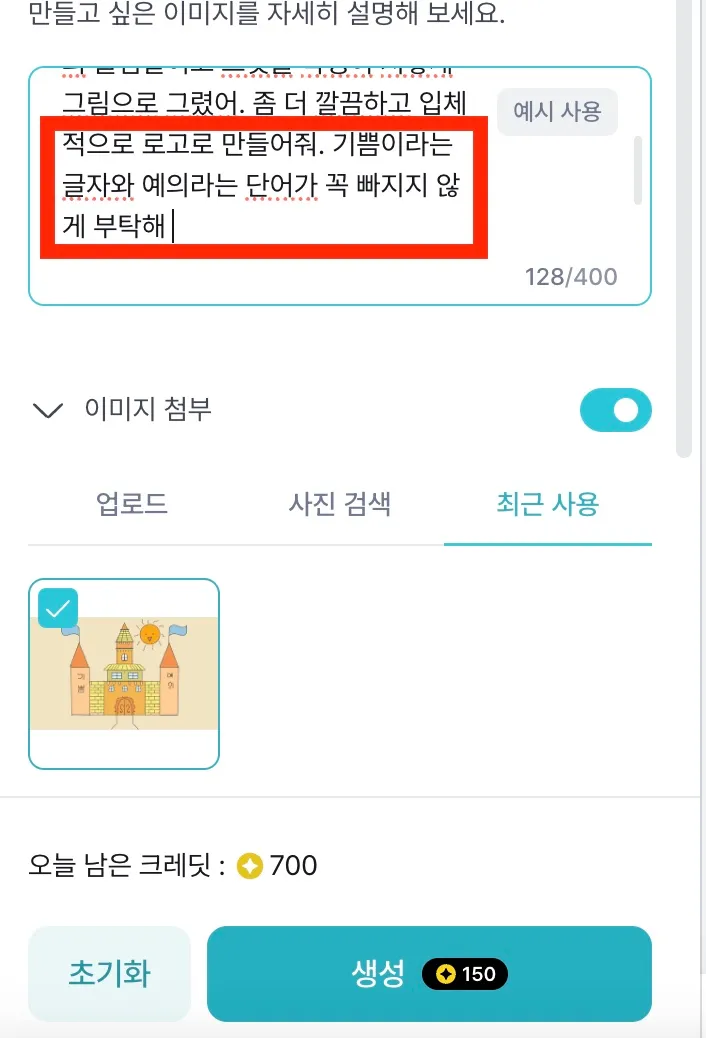Click the 이미지 첨부 section label
The width and height of the screenshot is (706, 1038).
coord(148,408)
